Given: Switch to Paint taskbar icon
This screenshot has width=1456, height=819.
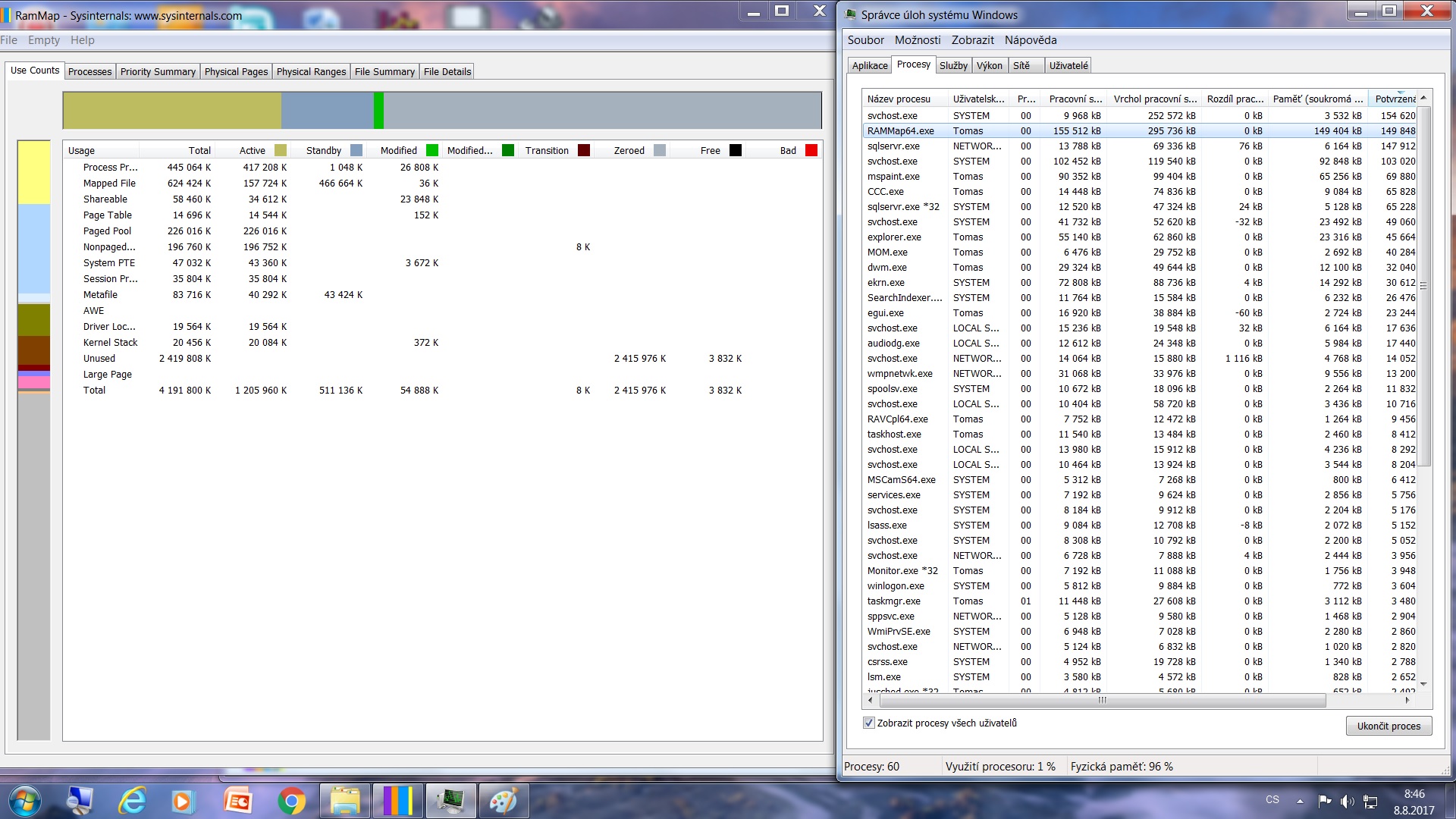Looking at the screenshot, I should 504,801.
